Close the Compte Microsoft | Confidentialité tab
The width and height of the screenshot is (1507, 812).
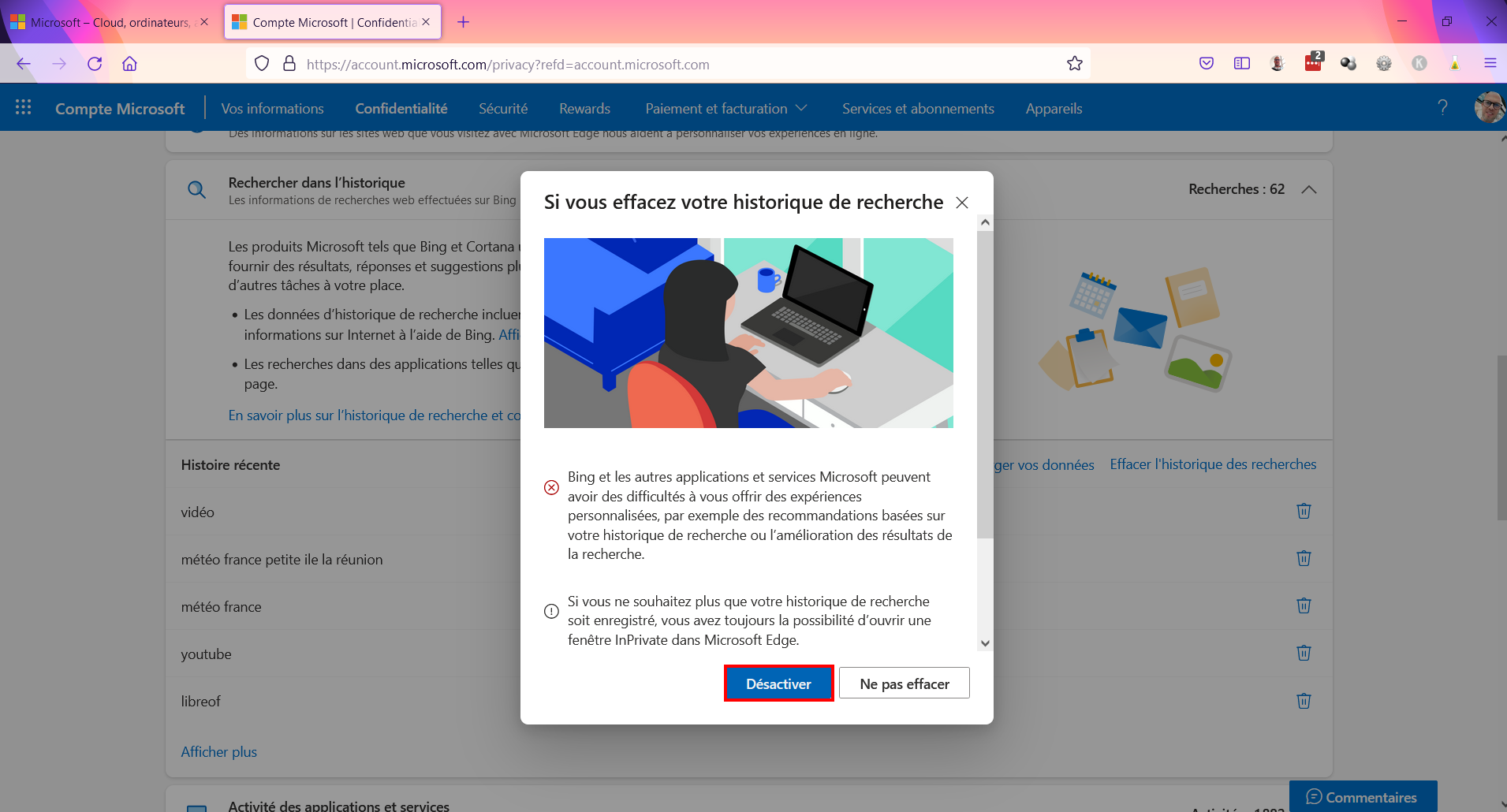(426, 22)
